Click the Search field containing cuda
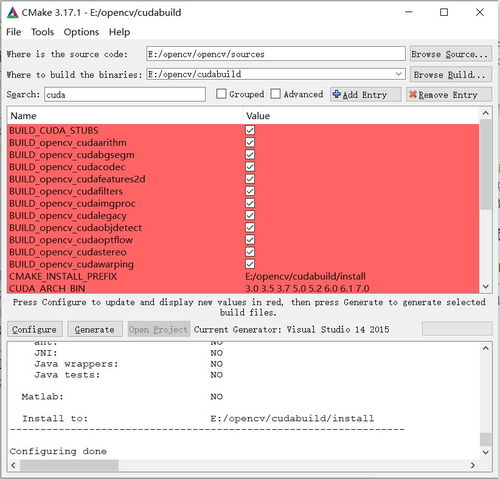The height and width of the screenshot is (479, 500). tap(125, 95)
